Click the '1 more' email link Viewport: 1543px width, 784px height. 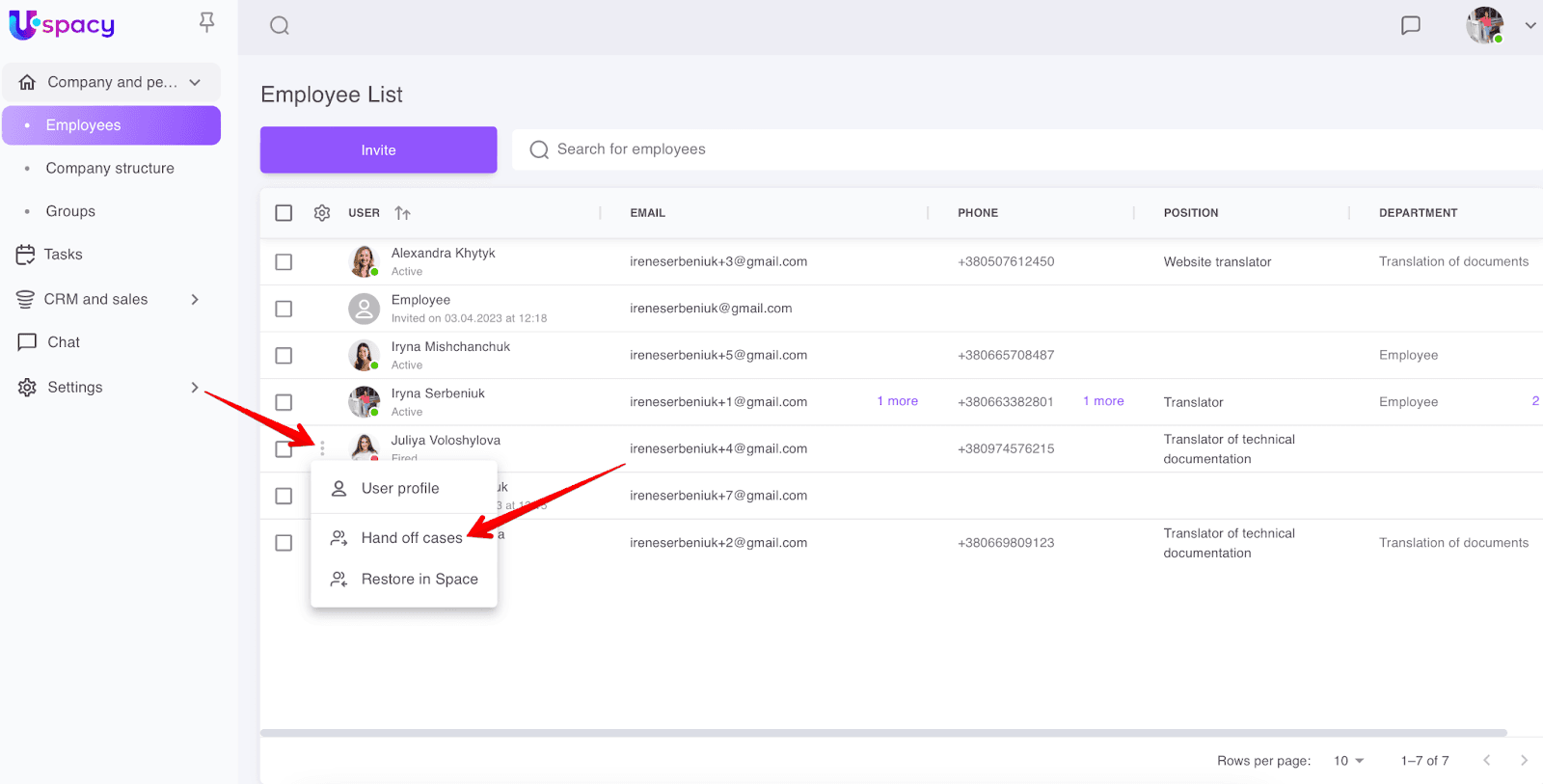coord(897,401)
